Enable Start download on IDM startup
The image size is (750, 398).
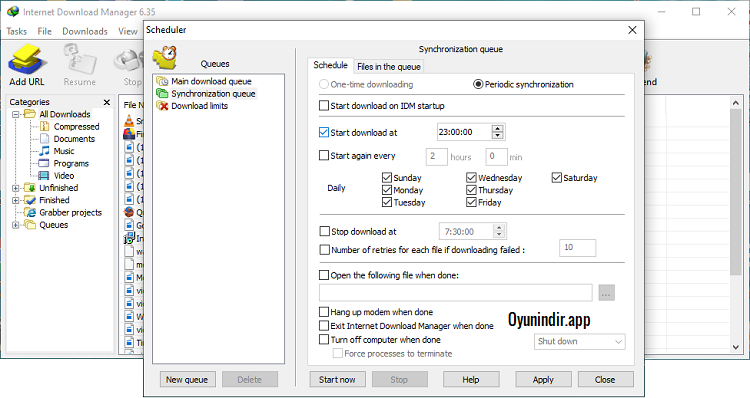324,105
